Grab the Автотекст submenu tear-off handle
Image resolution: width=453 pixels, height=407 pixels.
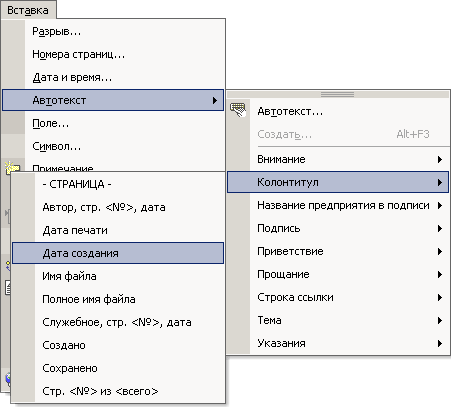click(x=338, y=95)
